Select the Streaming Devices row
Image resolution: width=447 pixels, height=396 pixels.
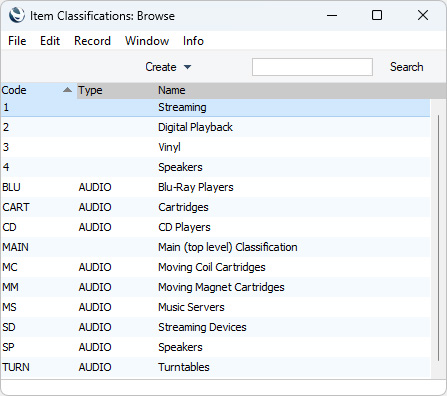pyautogui.click(x=215, y=327)
